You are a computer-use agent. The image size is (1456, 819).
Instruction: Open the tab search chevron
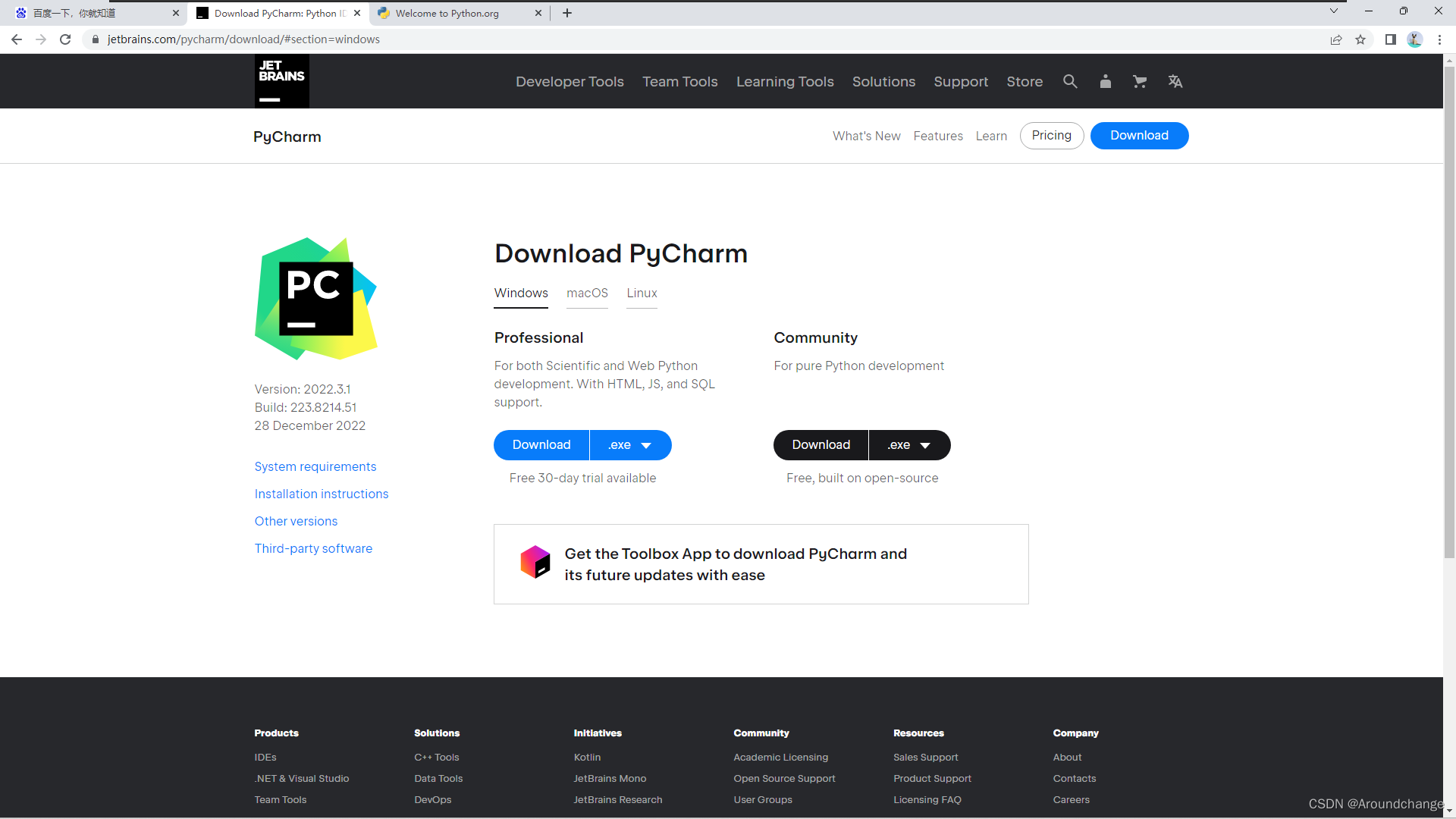[x=1334, y=11]
